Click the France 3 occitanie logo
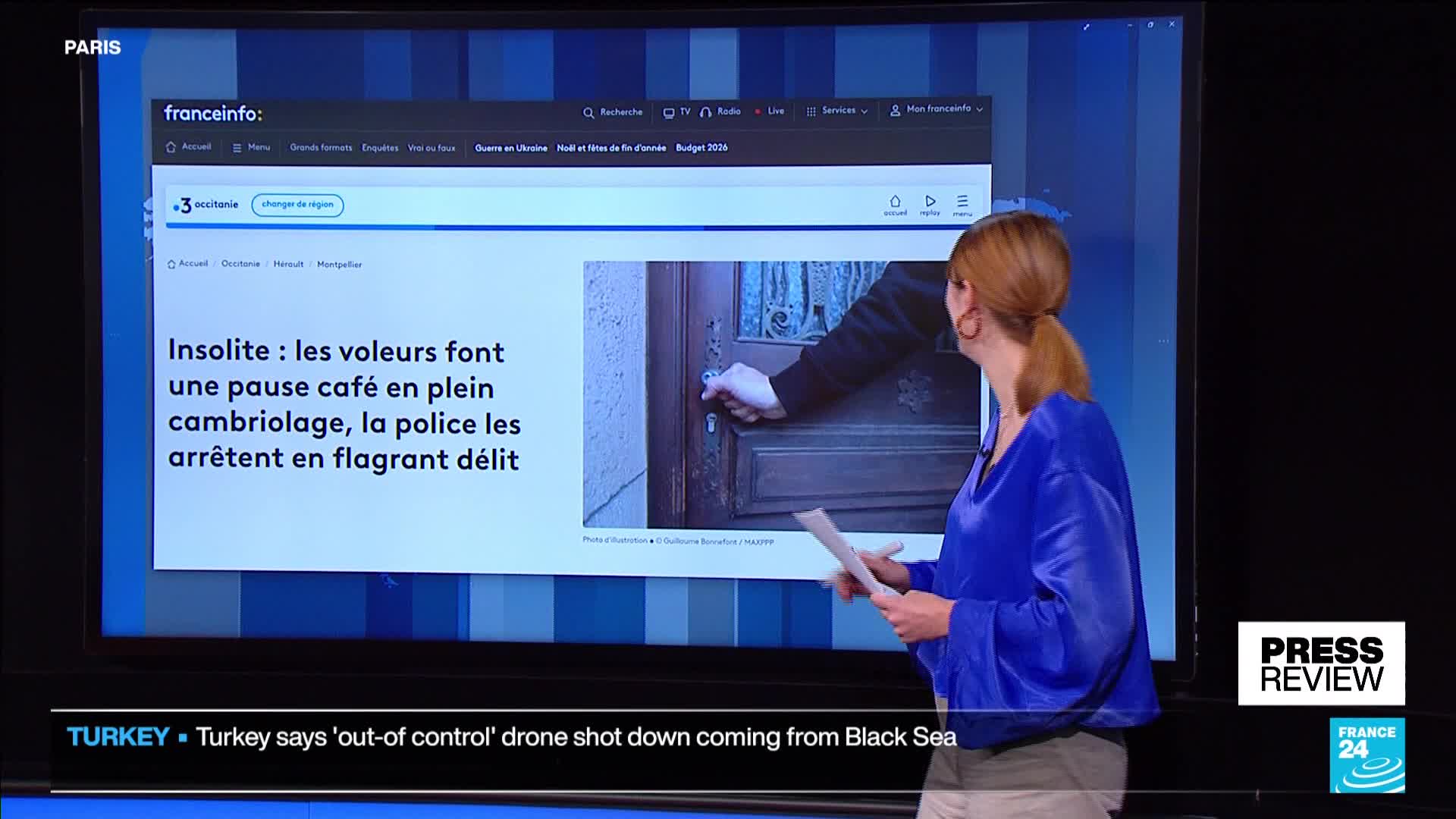 206,205
